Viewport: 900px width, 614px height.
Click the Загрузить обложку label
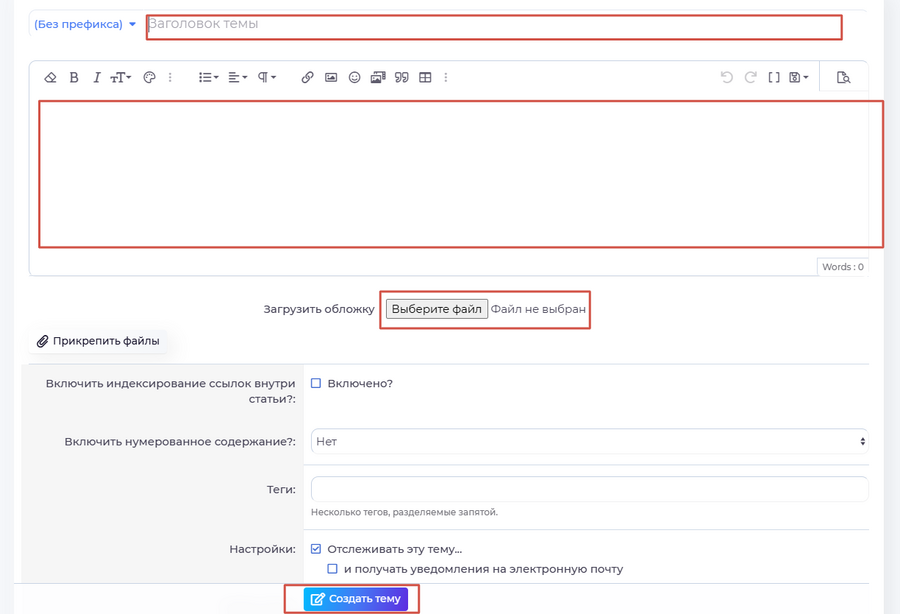(x=319, y=309)
